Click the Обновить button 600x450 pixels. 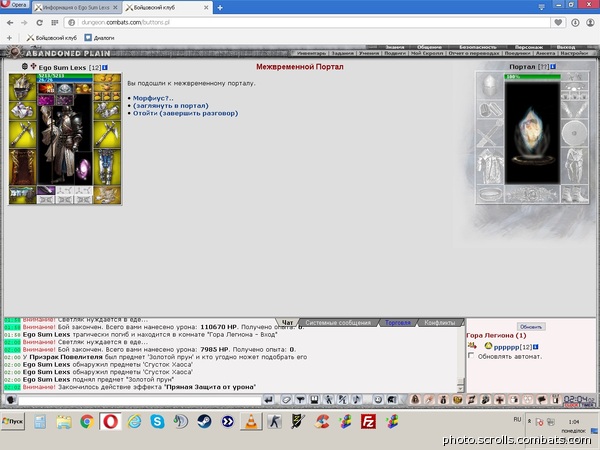(x=531, y=327)
